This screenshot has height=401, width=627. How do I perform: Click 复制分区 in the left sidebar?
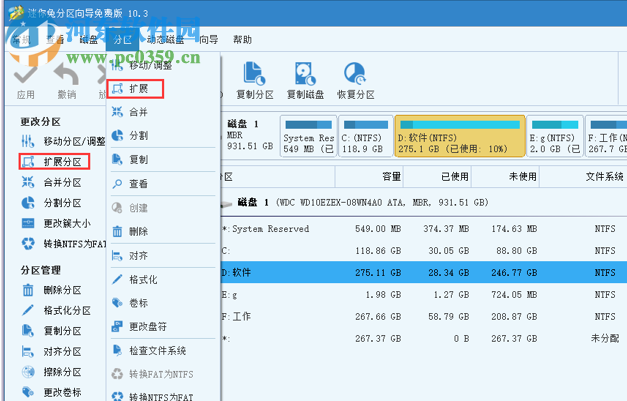click(x=51, y=331)
